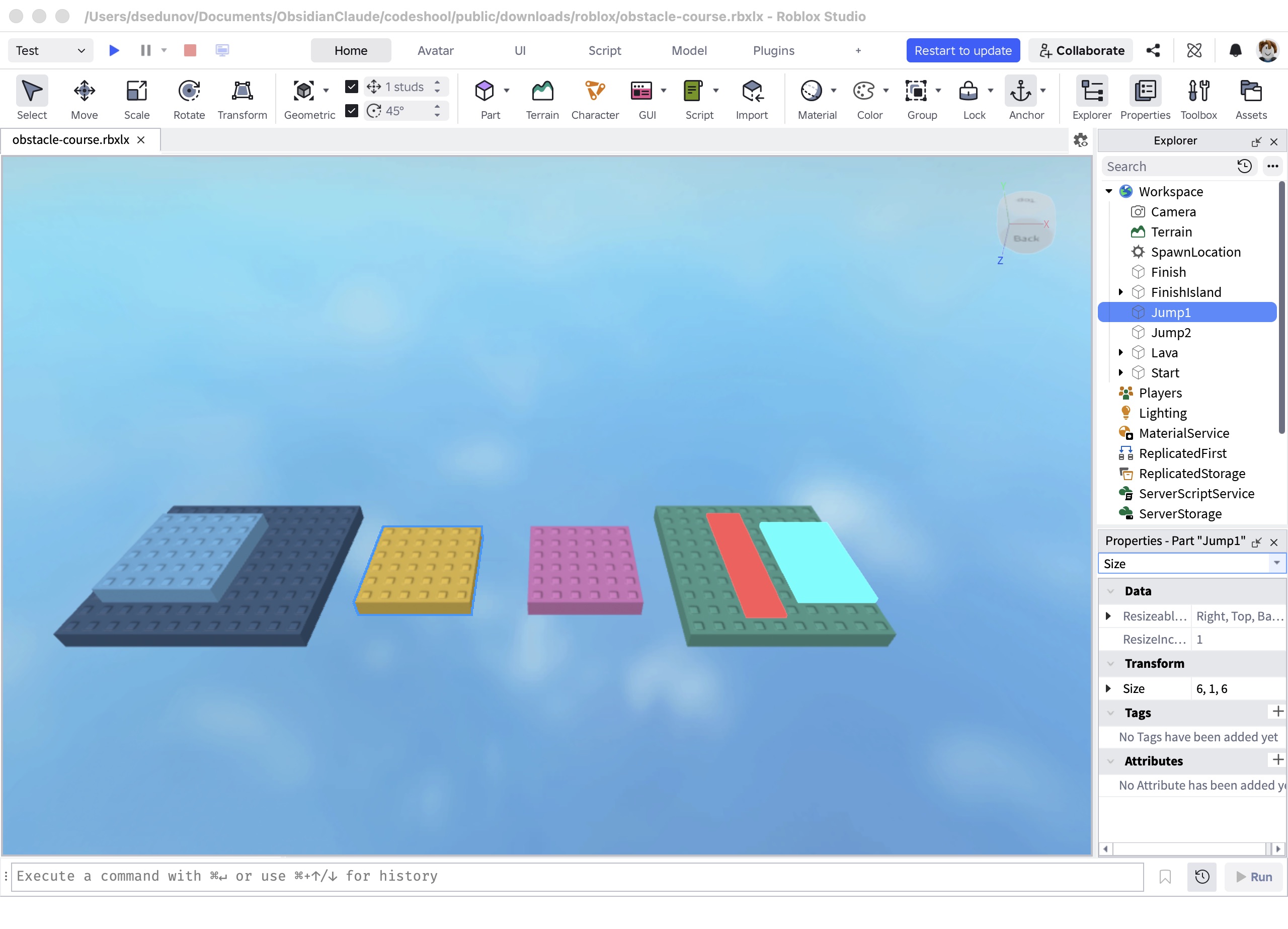Expand the Lava node
Image resolution: width=1288 pixels, height=929 pixels.
1120,352
